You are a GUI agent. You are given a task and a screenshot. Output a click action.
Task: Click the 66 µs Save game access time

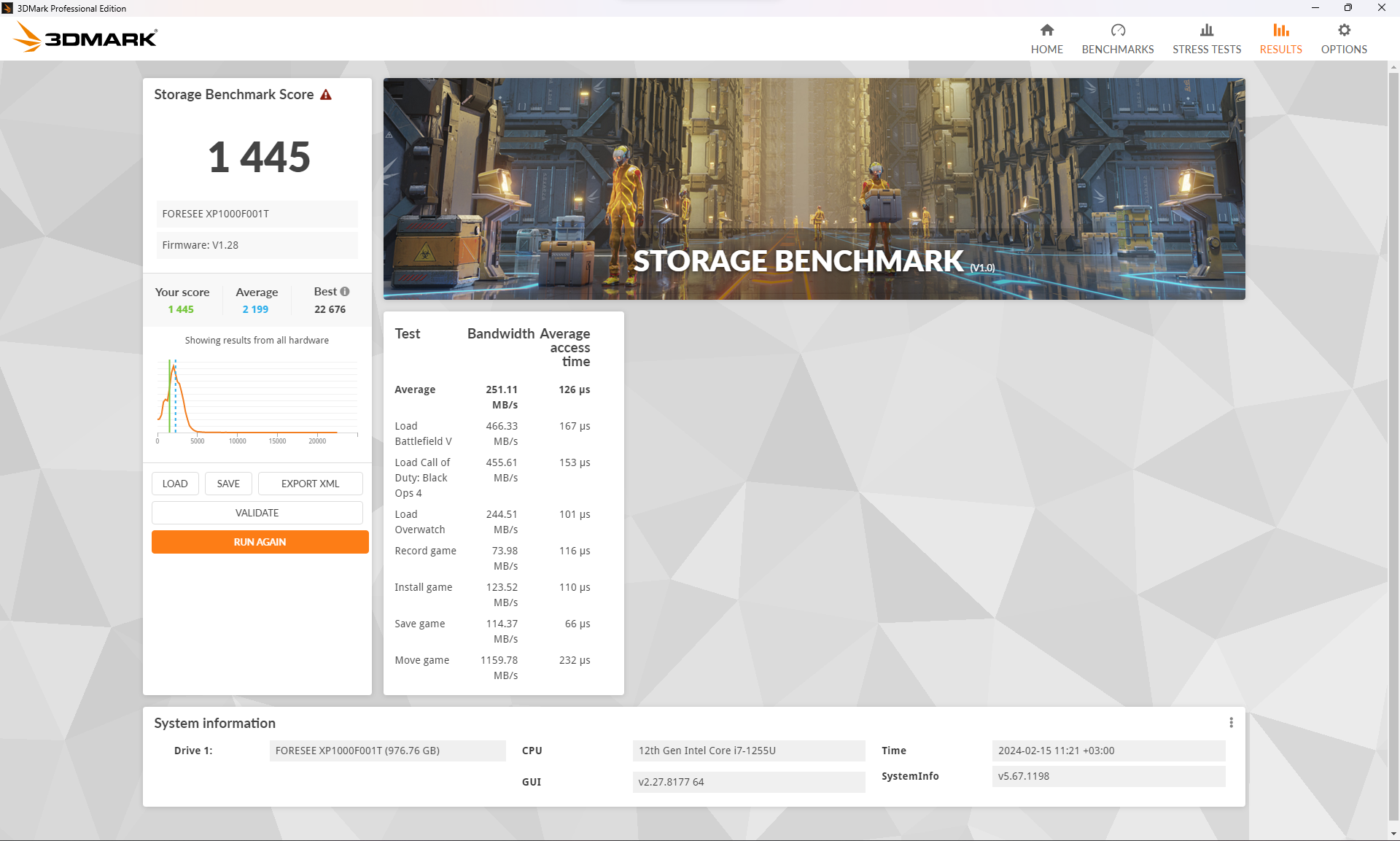click(x=577, y=624)
